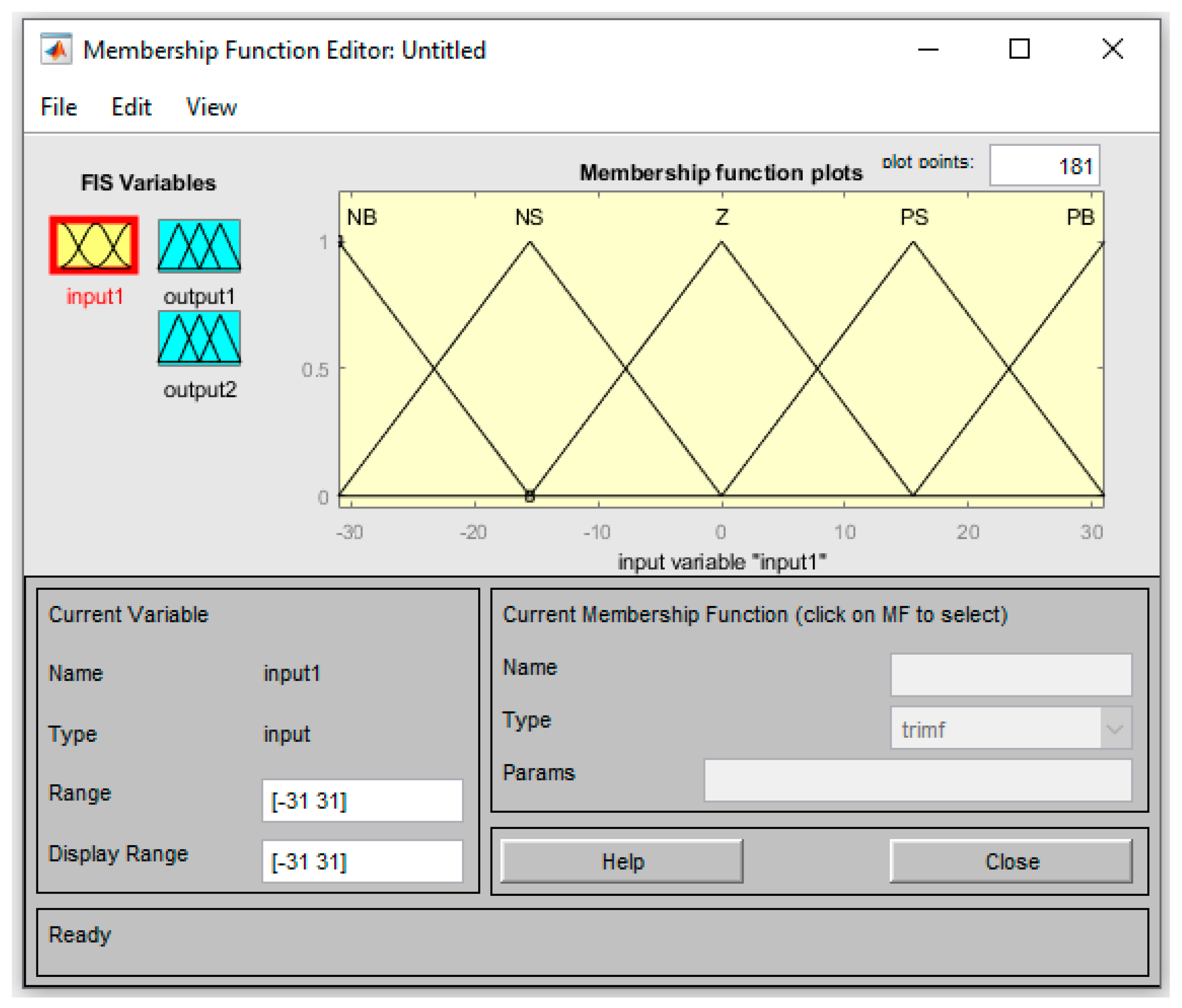Image resolution: width=1182 pixels, height=1008 pixels.
Task: Open the File menu
Action: 59,107
